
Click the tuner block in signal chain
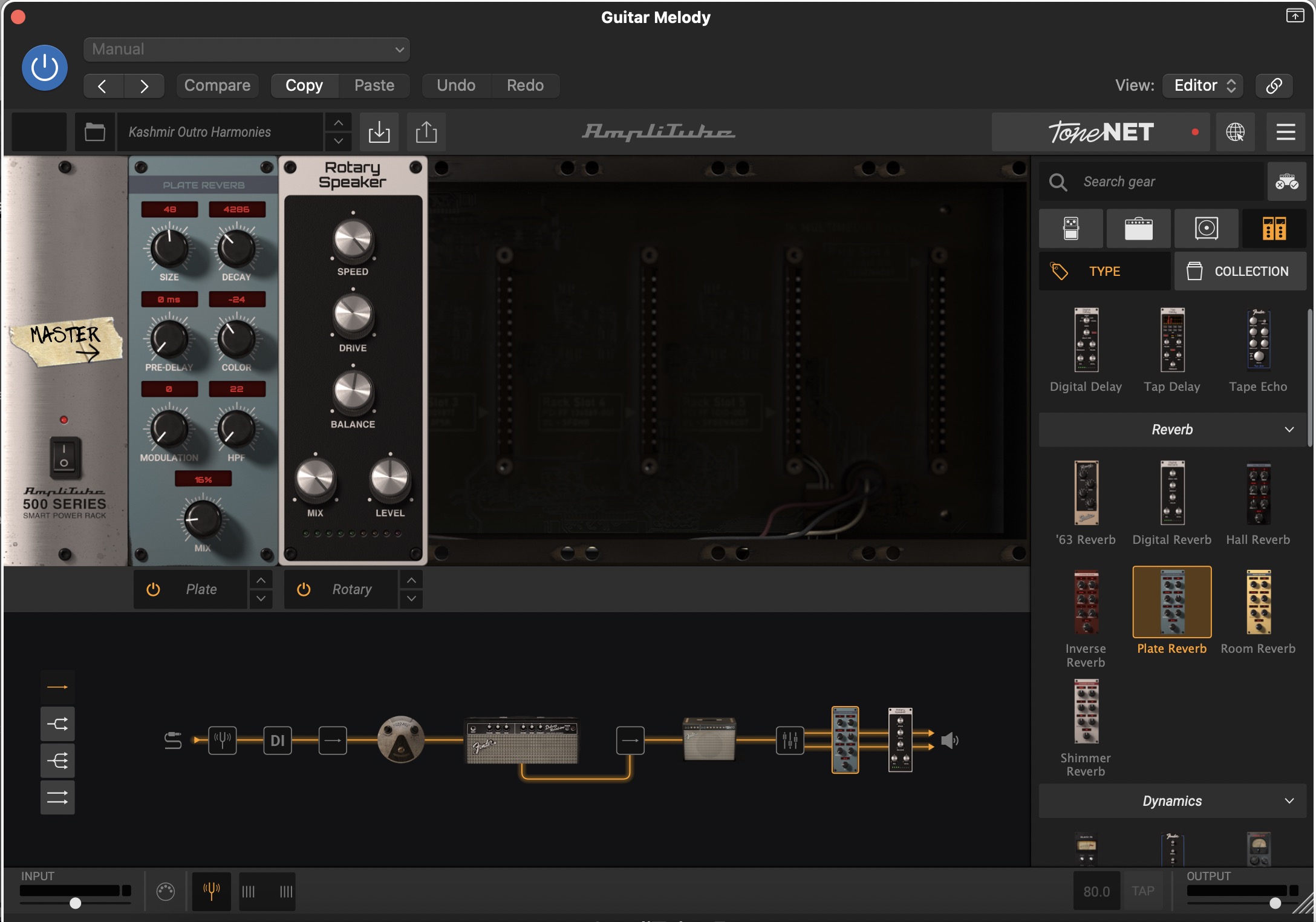tap(223, 740)
